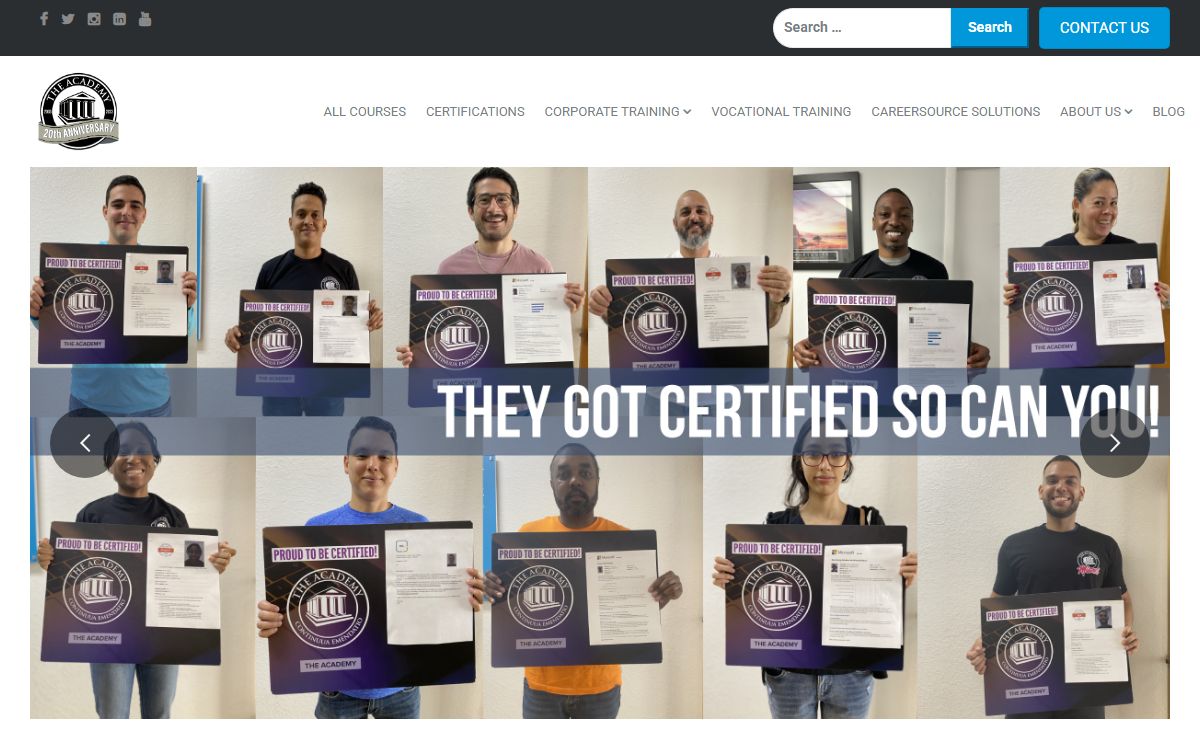Advance to next slide arrow
This screenshot has height=740, width=1200.
click(1115, 443)
